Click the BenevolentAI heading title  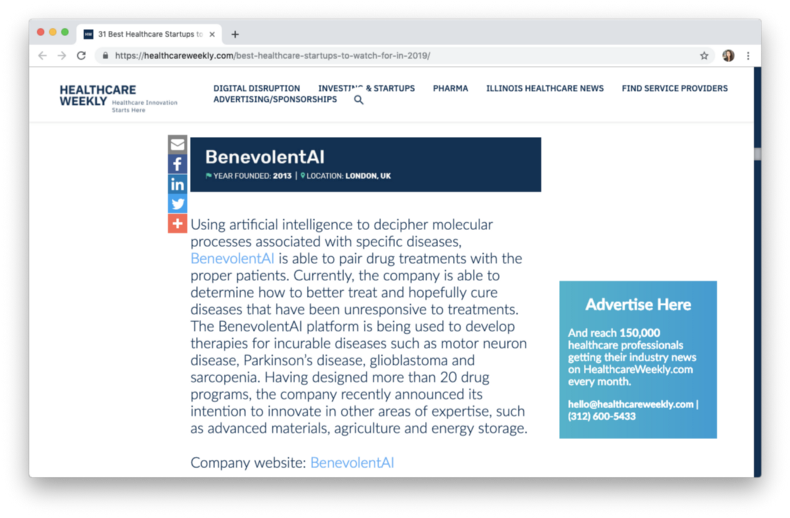click(265, 157)
